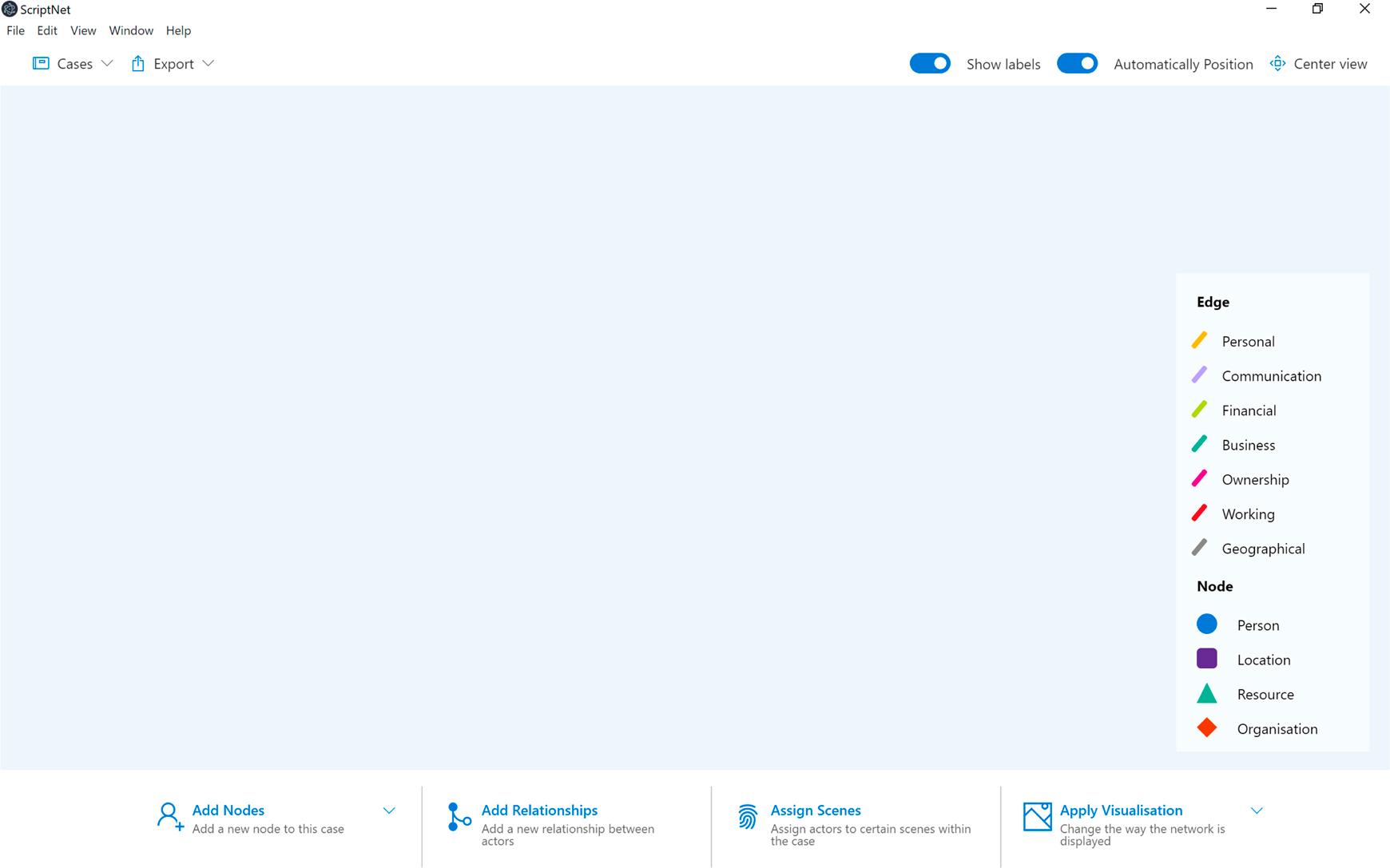Turn off Automatically Position
The width and height of the screenshot is (1390, 868).
tap(1077, 62)
